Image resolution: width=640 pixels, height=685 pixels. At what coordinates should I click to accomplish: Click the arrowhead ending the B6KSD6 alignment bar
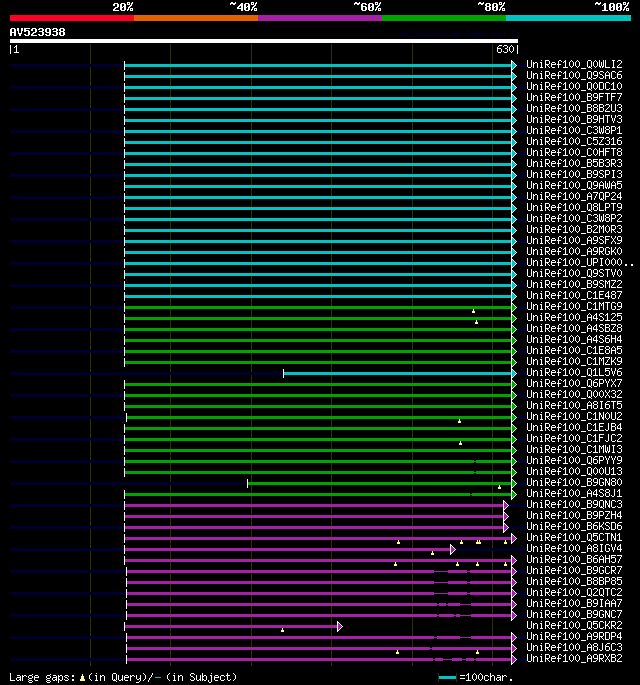coord(506,528)
